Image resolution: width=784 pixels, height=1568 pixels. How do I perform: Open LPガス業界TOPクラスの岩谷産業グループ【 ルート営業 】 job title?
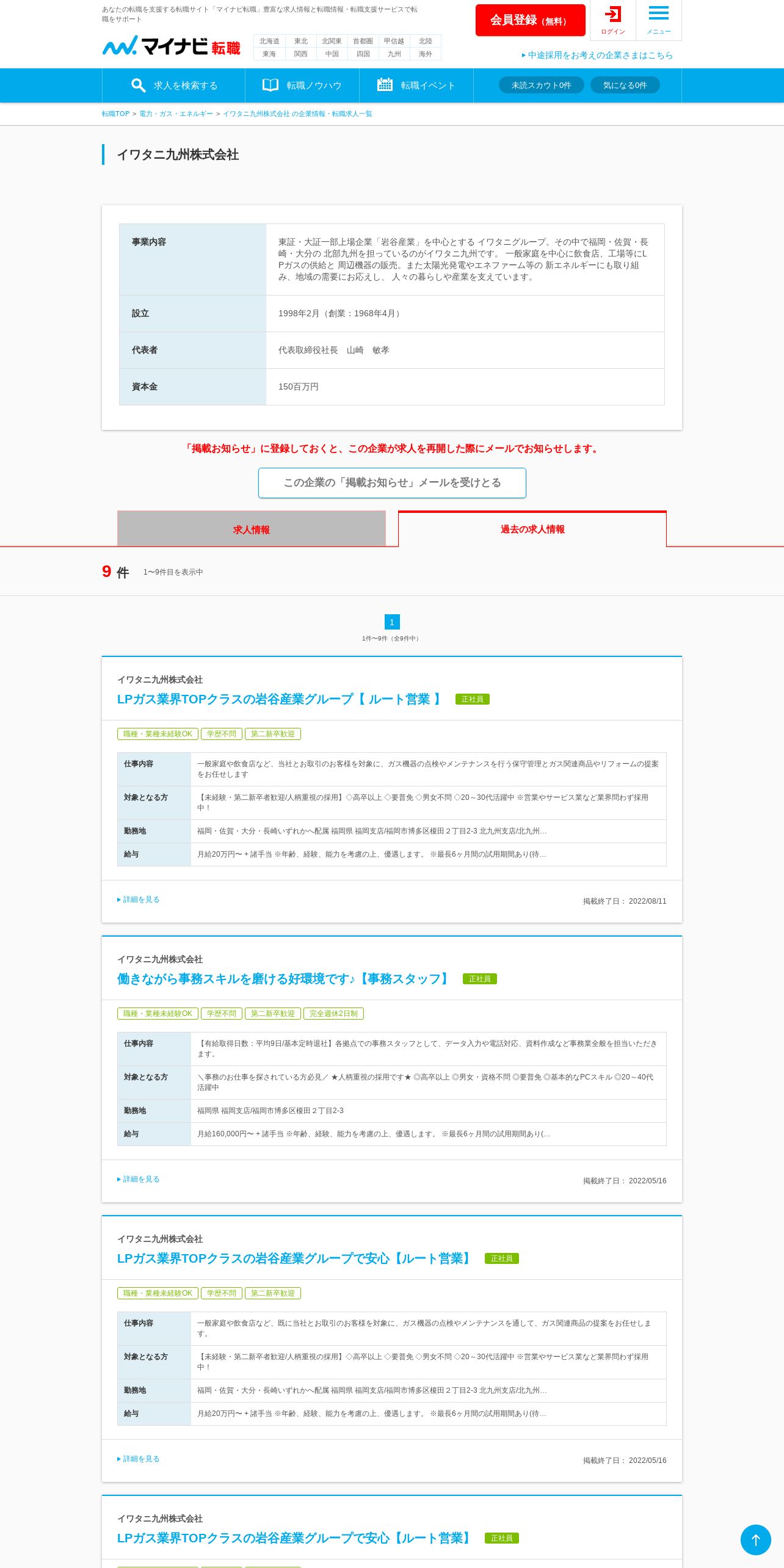280,700
